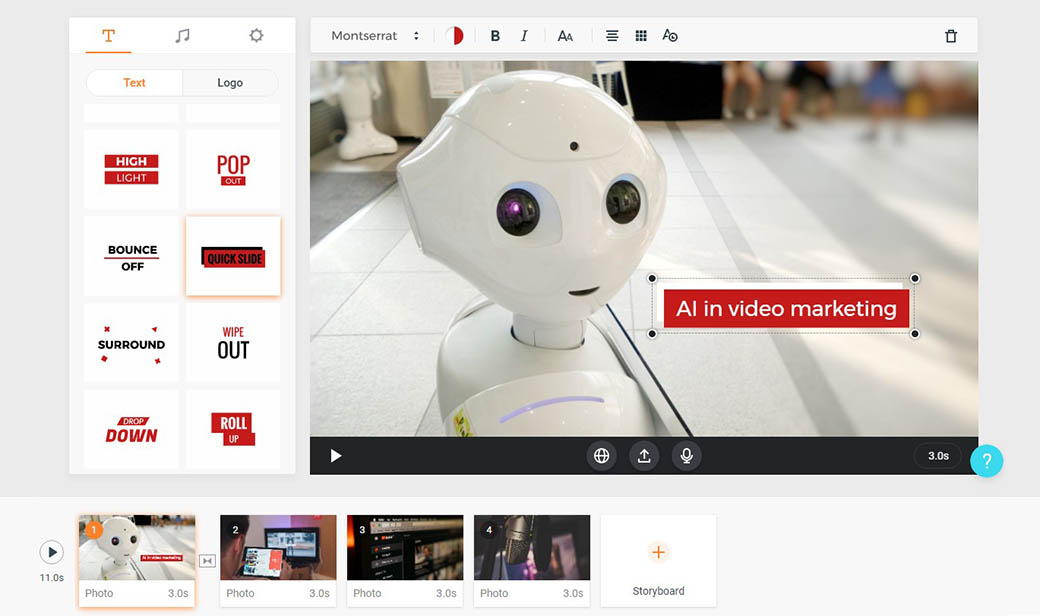
Task: Open the help question mark button
Action: 986,461
